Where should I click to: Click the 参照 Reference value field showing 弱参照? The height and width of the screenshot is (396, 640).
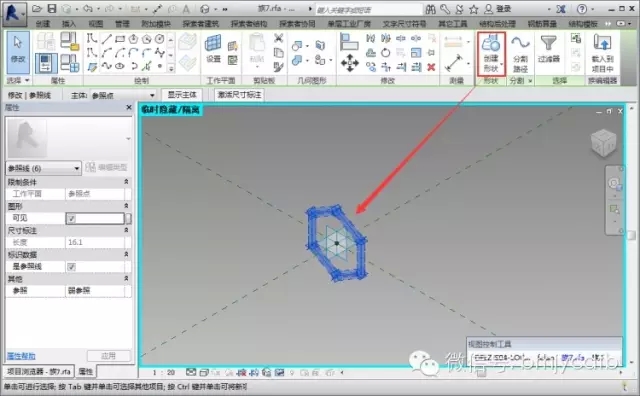[x=95, y=291]
